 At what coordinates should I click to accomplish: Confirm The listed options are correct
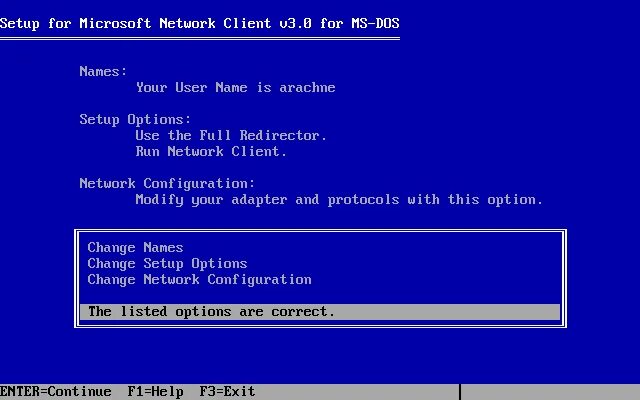pyautogui.click(x=320, y=312)
